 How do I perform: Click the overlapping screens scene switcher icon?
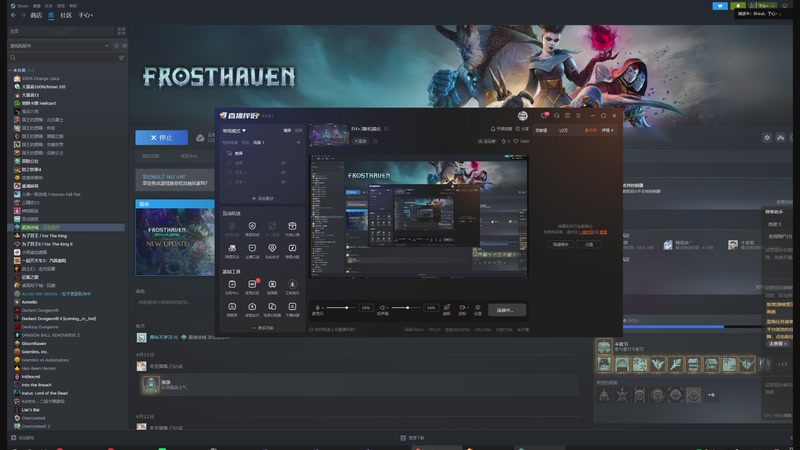(272, 307)
